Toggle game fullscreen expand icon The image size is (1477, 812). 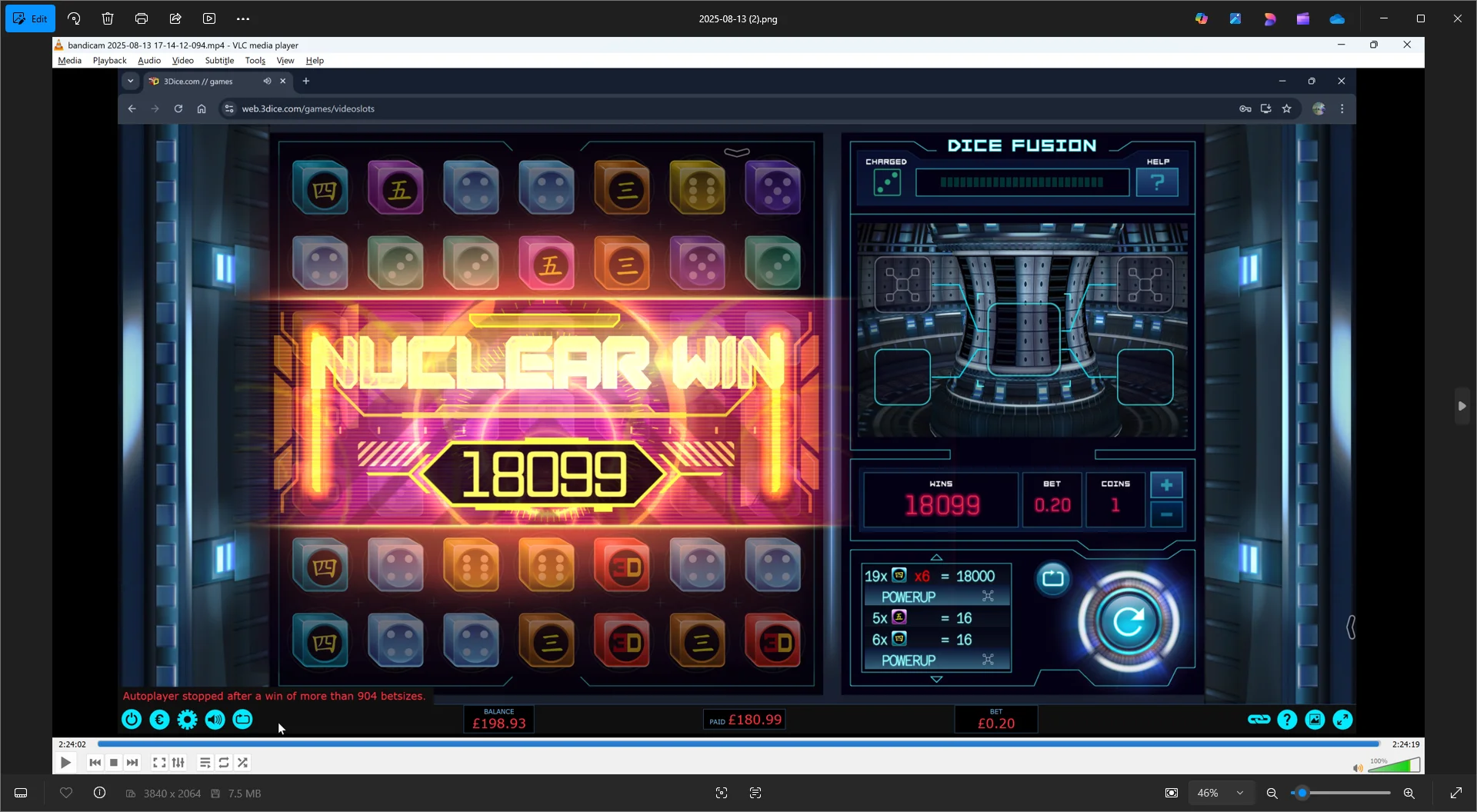1342,720
